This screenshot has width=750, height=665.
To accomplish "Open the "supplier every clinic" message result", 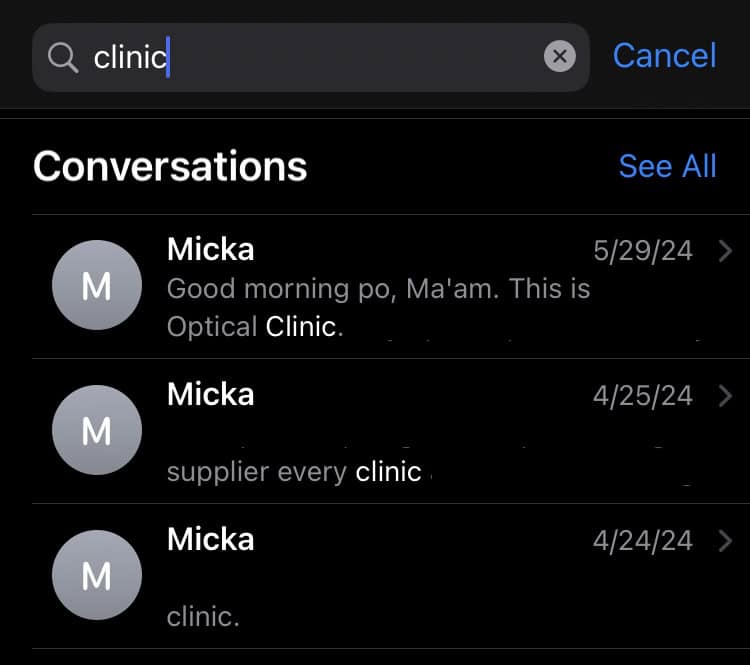I will pyautogui.click(x=294, y=471).
